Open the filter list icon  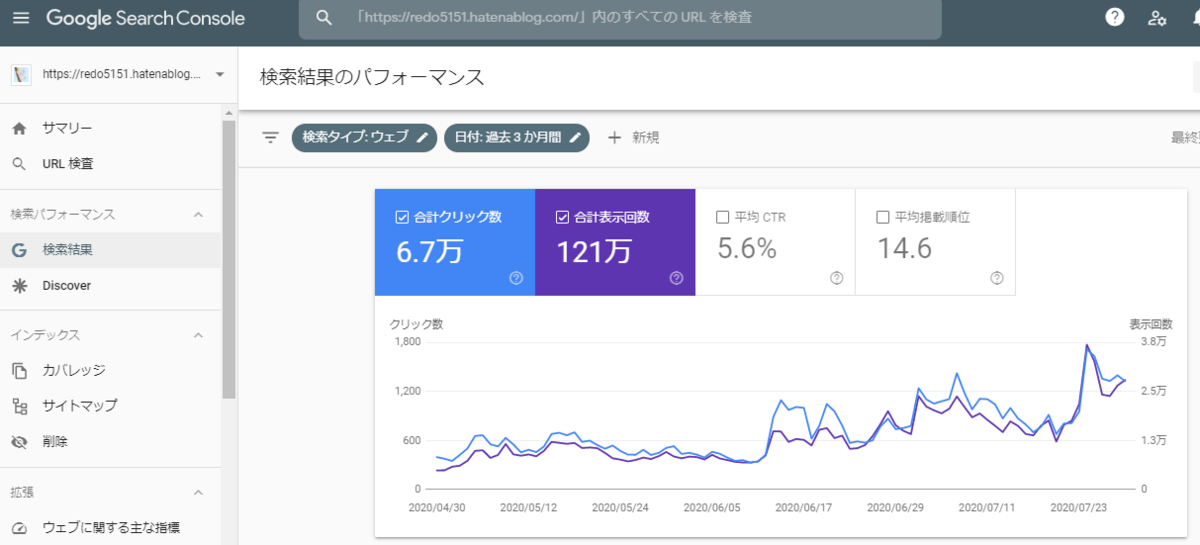(x=270, y=138)
